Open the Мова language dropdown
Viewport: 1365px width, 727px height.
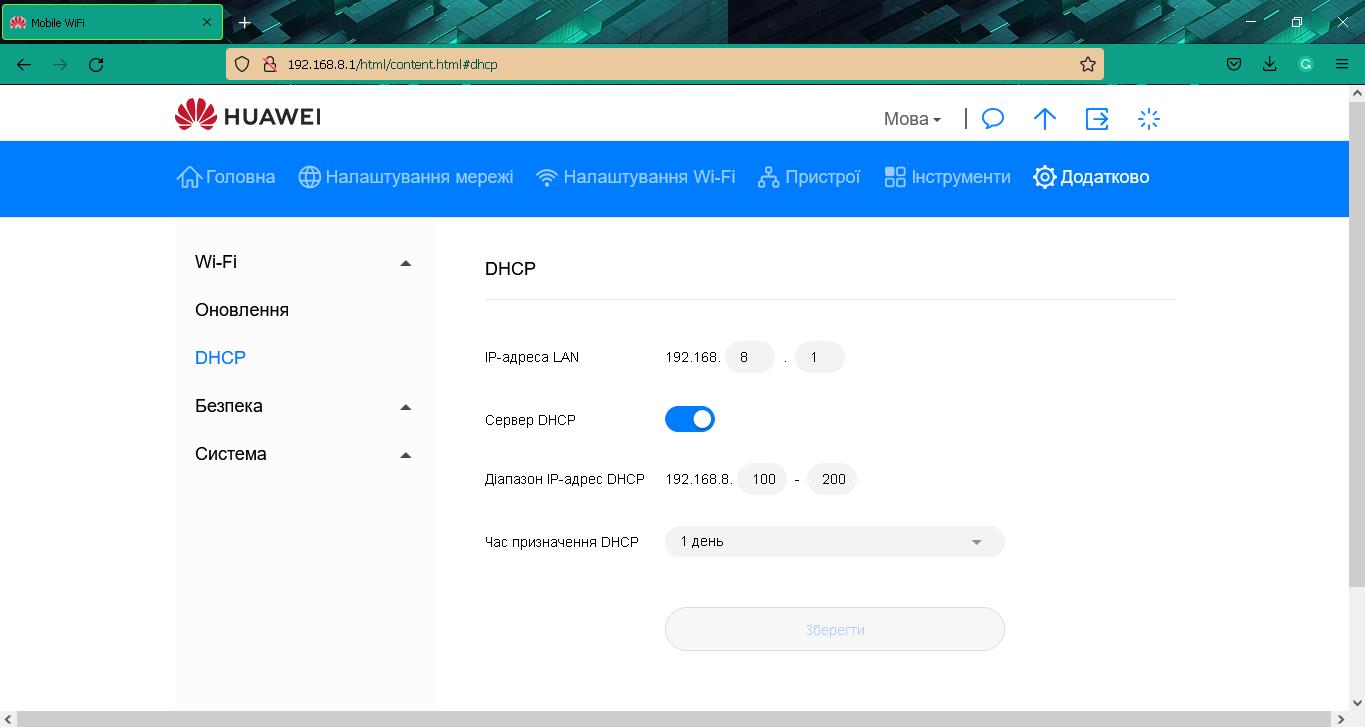(912, 119)
